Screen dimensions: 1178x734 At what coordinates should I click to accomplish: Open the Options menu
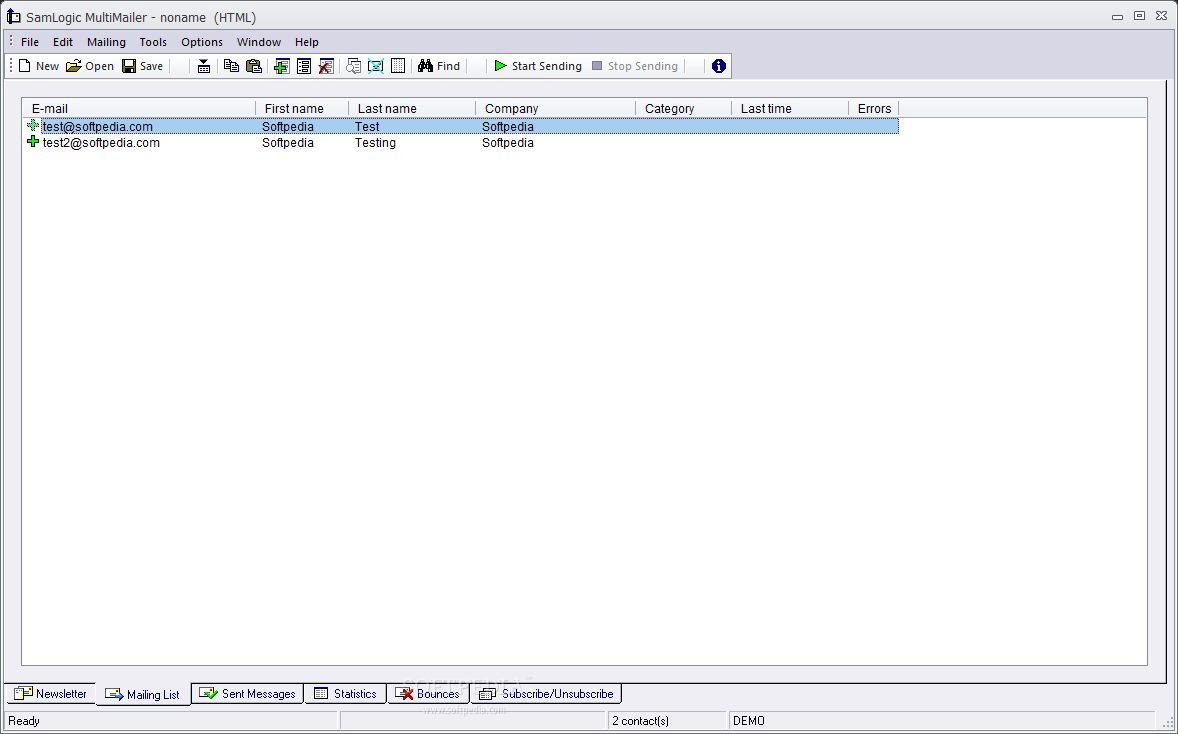(x=202, y=42)
